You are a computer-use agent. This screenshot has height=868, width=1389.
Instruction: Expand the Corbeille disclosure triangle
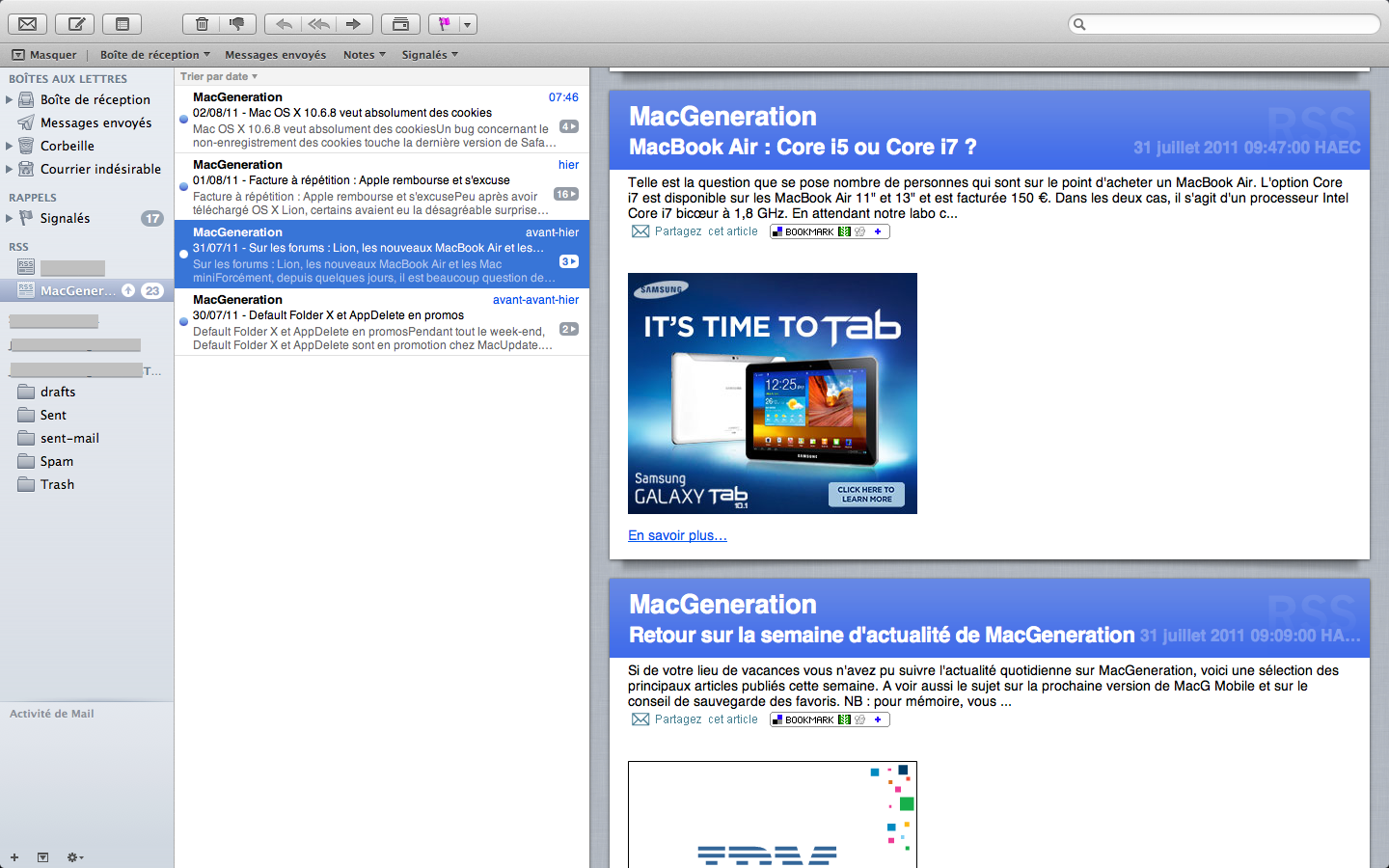pos(9,146)
